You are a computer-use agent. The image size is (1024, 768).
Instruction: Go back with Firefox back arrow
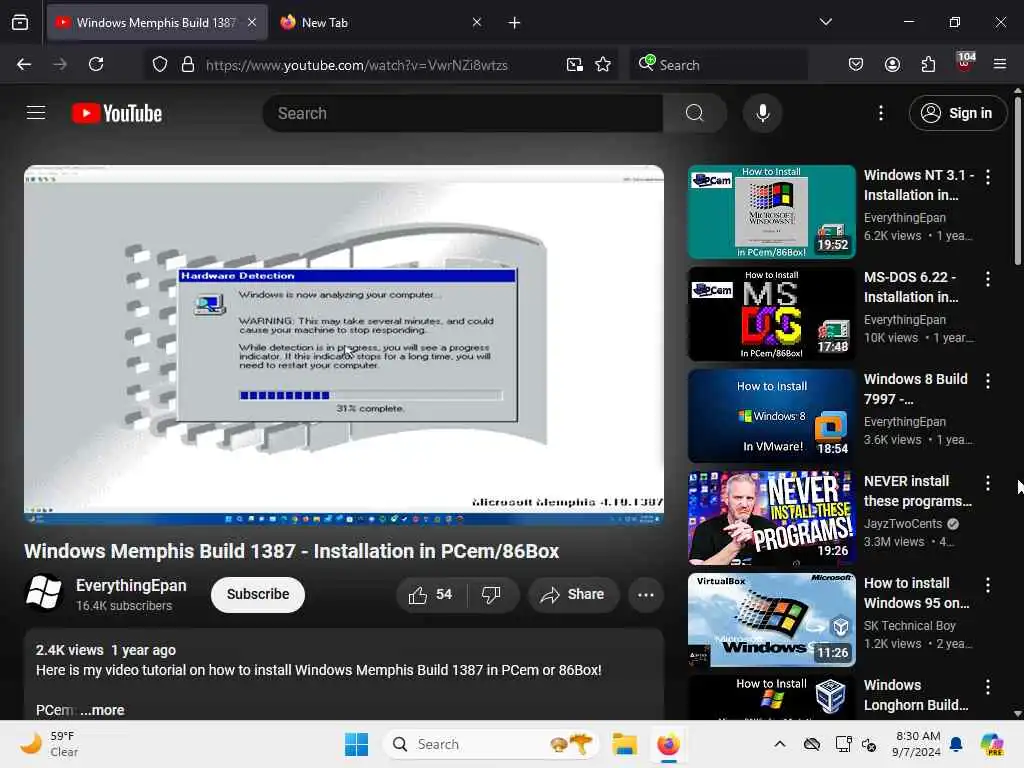point(24,64)
